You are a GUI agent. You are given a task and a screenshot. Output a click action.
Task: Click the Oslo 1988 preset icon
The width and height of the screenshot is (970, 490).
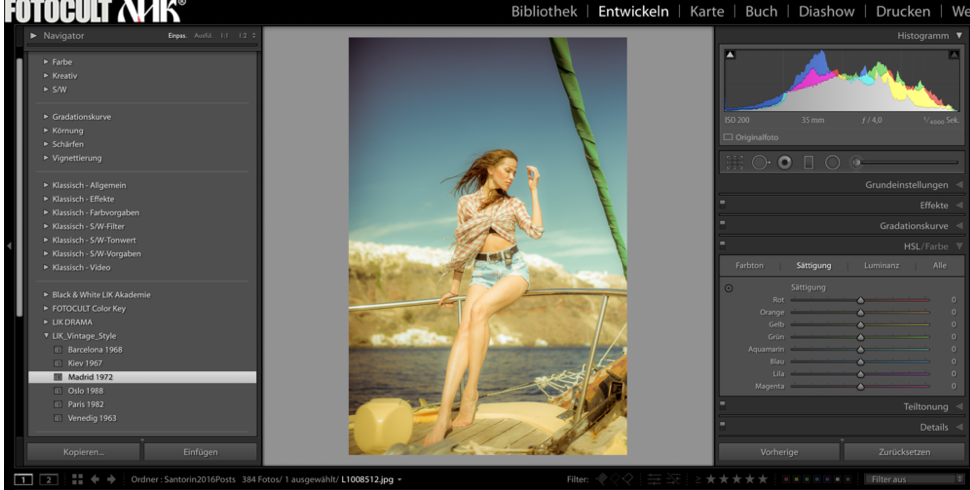click(x=58, y=391)
